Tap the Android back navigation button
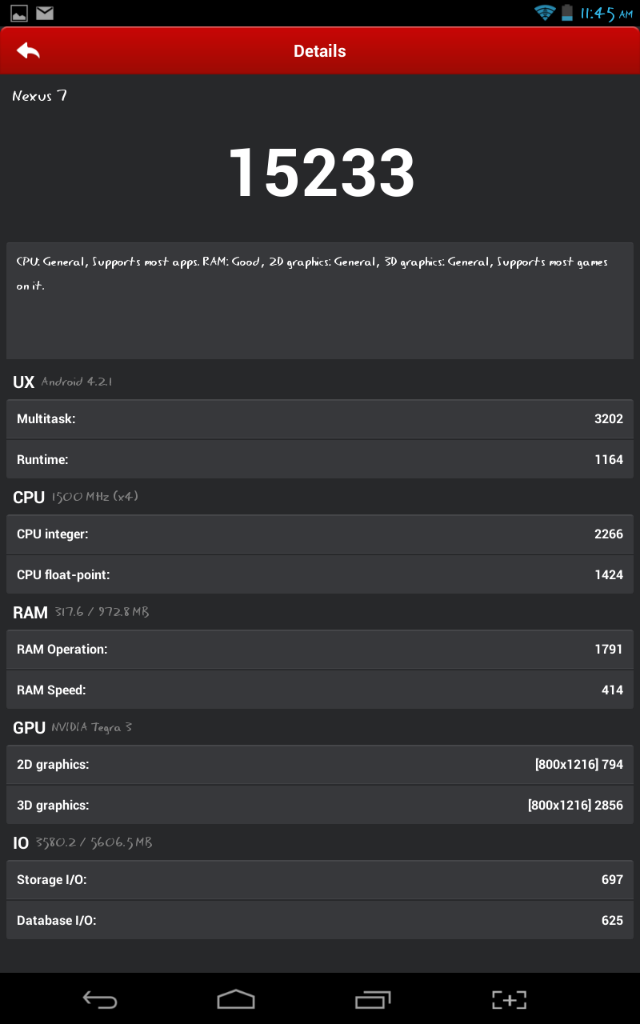640x1024 pixels. tap(99, 999)
